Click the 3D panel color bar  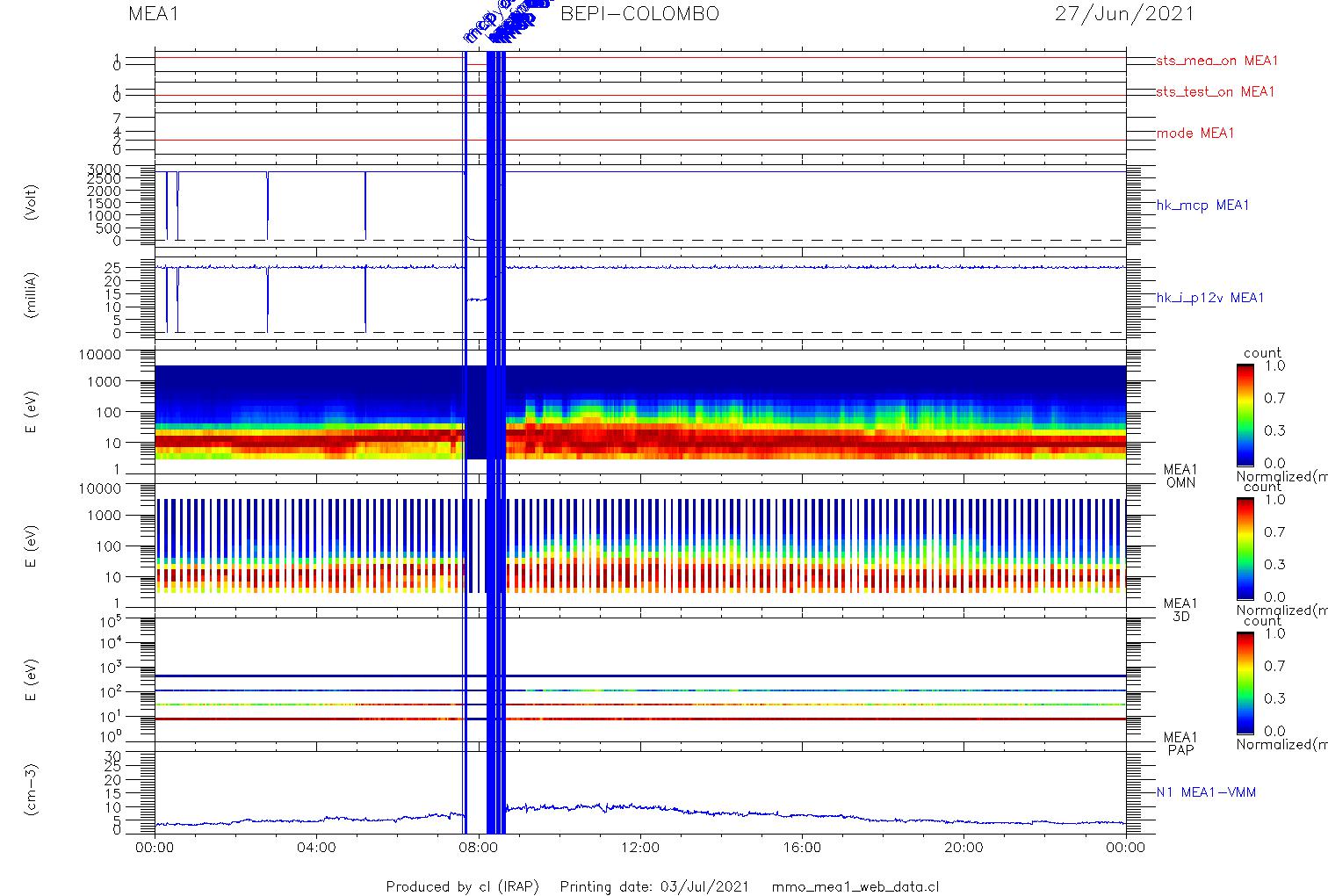[1245, 548]
